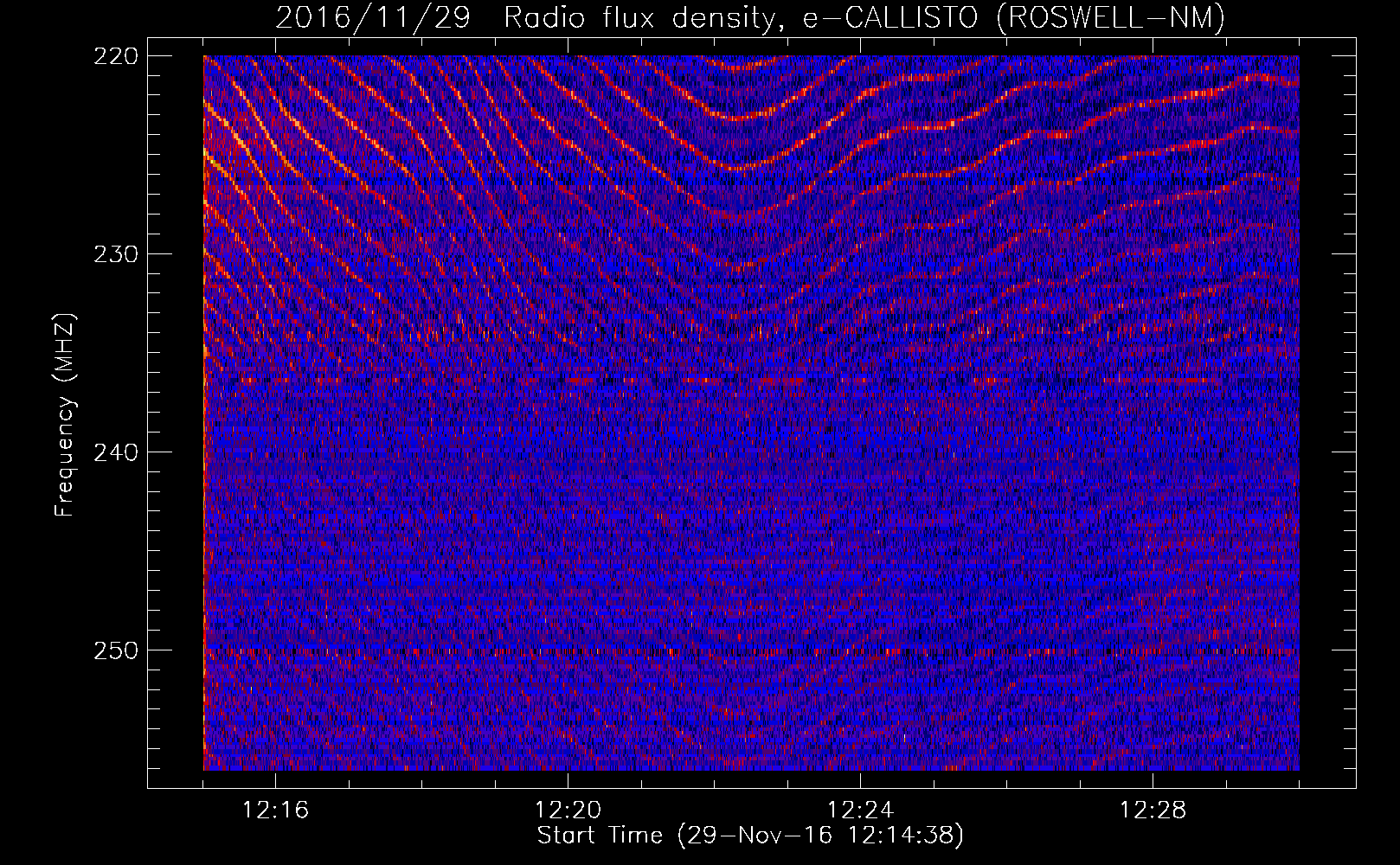Click the 250 frequency tick label
Screen dimensions: 1400x865
click(x=115, y=650)
